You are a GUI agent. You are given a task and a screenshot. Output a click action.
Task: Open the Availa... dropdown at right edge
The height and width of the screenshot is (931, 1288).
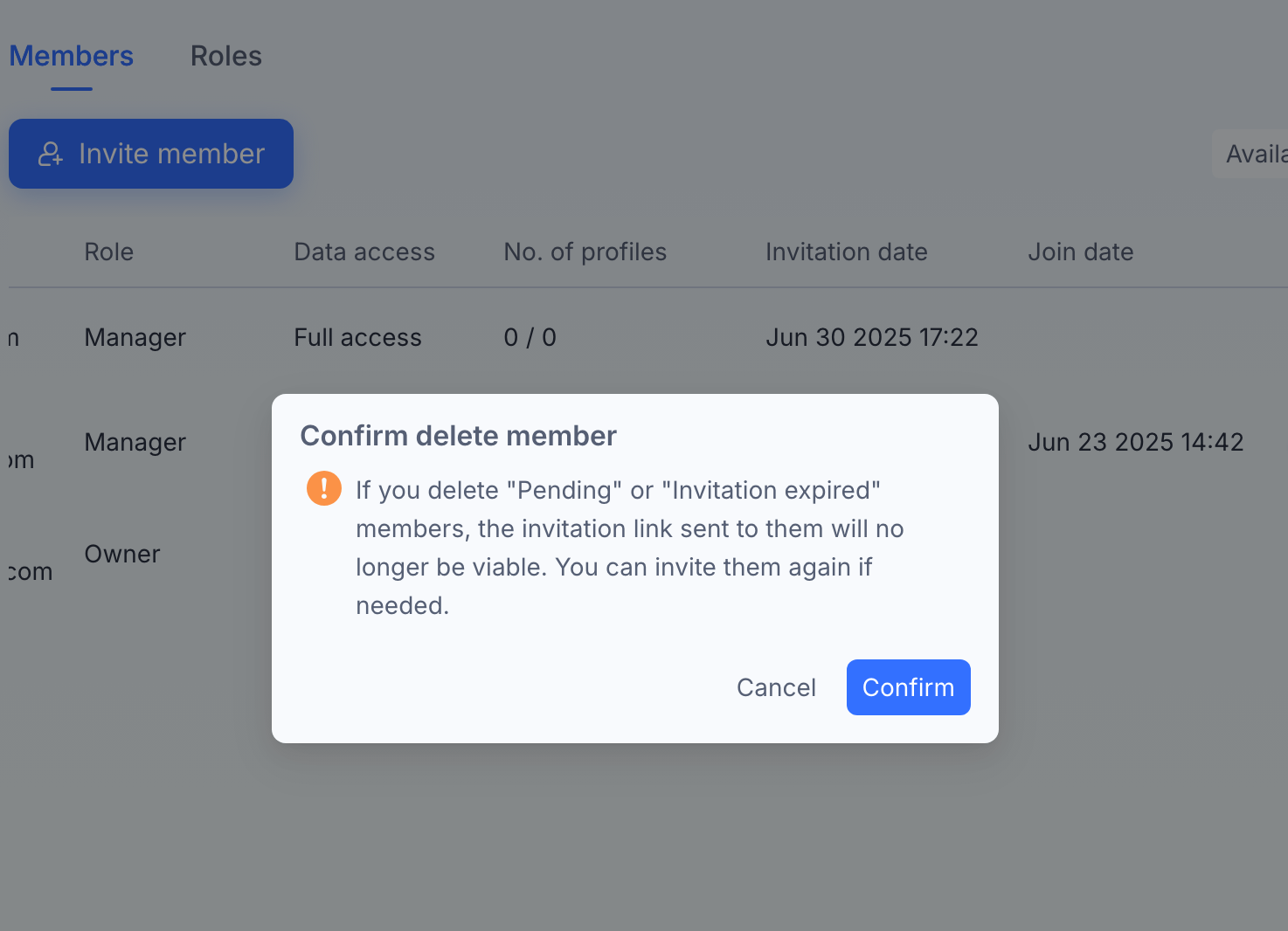pos(1250,154)
